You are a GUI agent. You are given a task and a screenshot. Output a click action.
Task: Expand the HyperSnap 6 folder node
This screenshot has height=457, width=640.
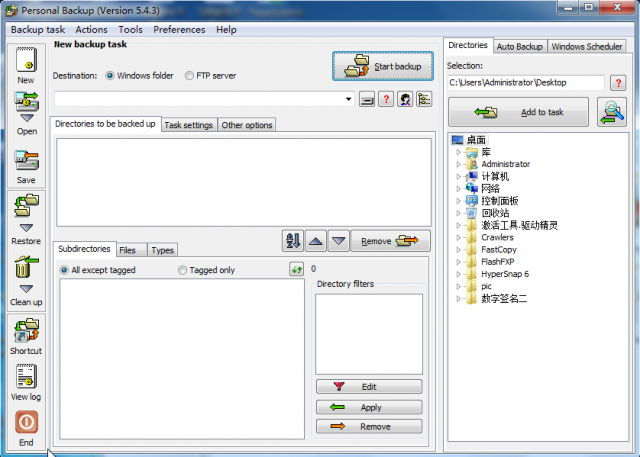coord(459,274)
